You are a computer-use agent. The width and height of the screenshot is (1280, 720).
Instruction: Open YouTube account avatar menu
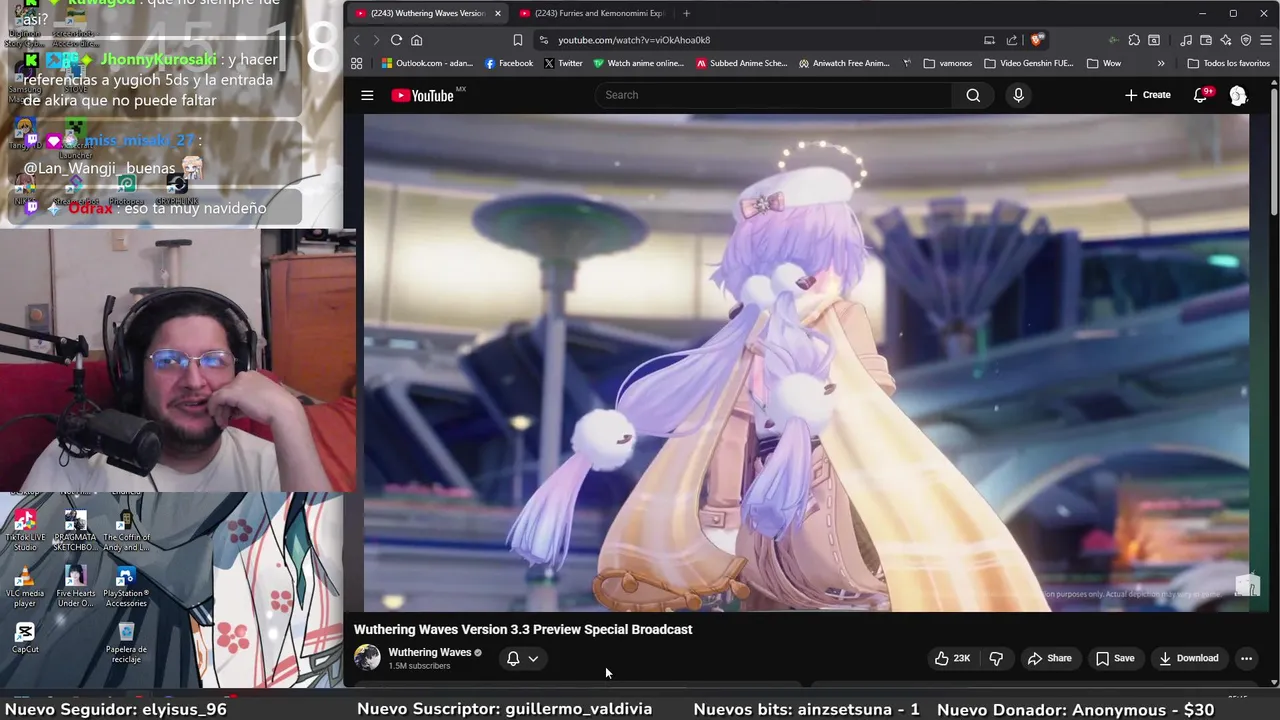[x=1238, y=95]
